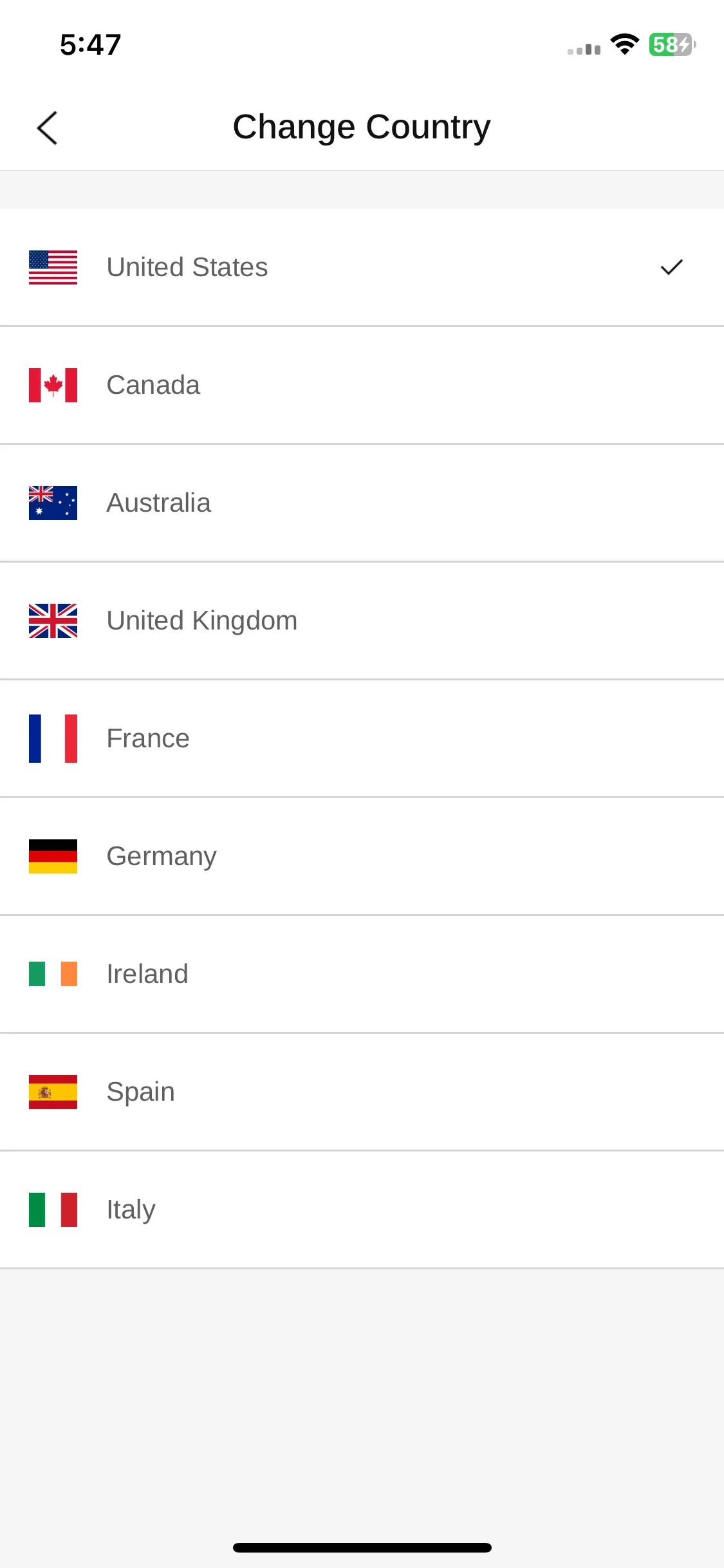The image size is (724, 1568).
Task: Choose United Kingdom from the list
Action: click(x=362, y=621)
